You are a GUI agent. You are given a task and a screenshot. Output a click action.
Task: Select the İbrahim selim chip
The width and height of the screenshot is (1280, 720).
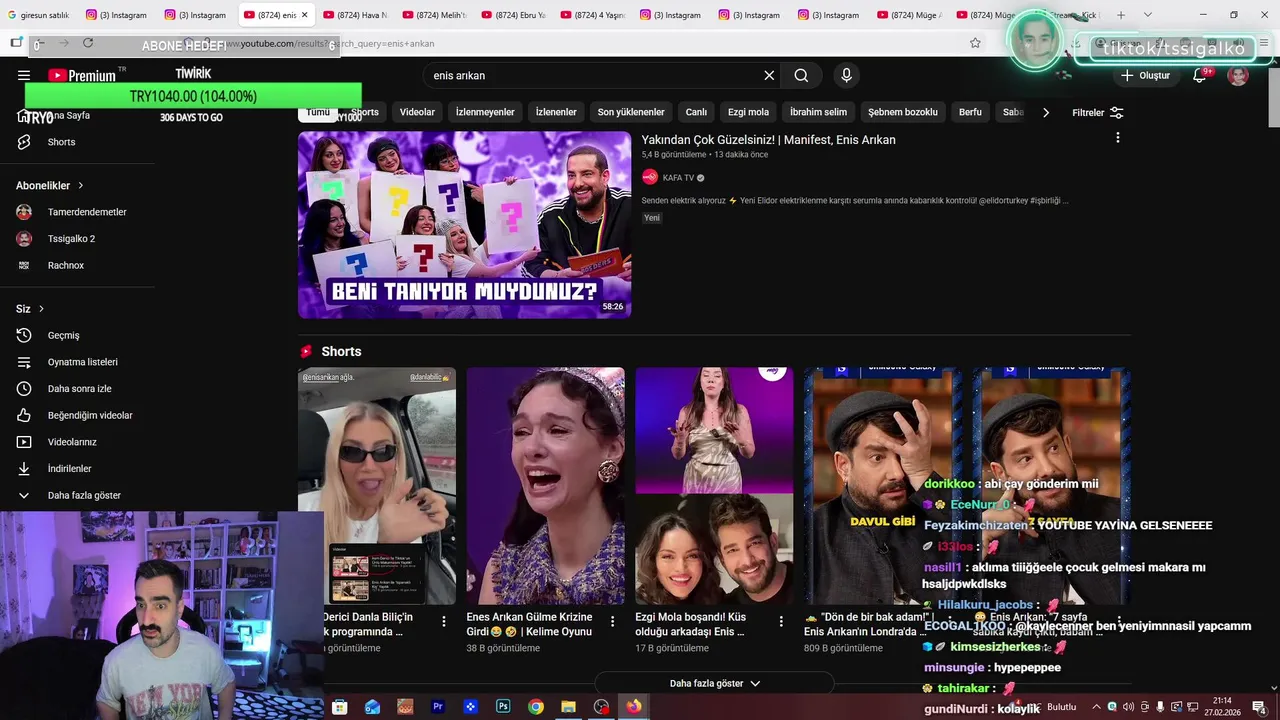tap(818, 112)
